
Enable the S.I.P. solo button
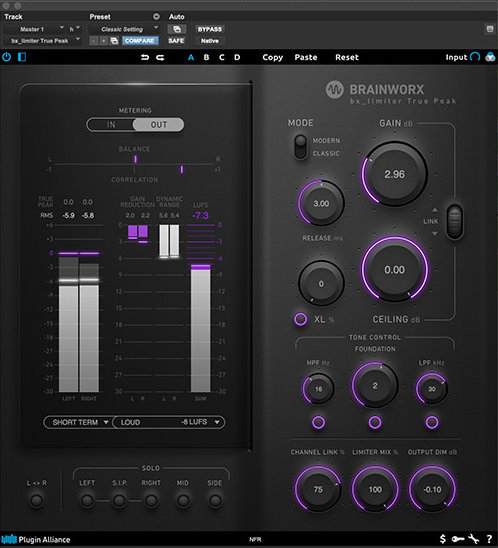[119, 500]
